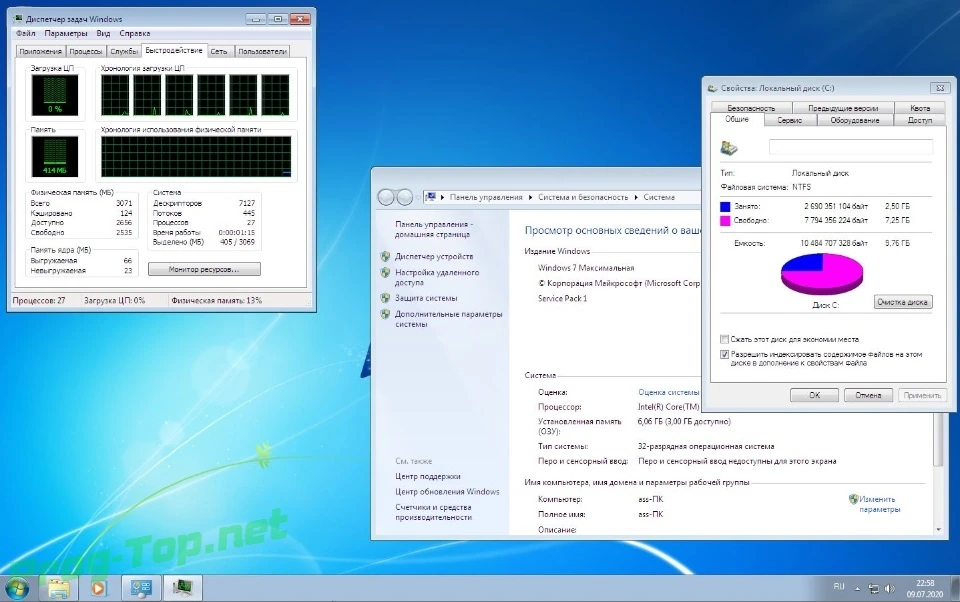Open Центр обновления Windows link
Viewport: 960px width, 602px height.
pyautogui.click(x=448, y=492)
